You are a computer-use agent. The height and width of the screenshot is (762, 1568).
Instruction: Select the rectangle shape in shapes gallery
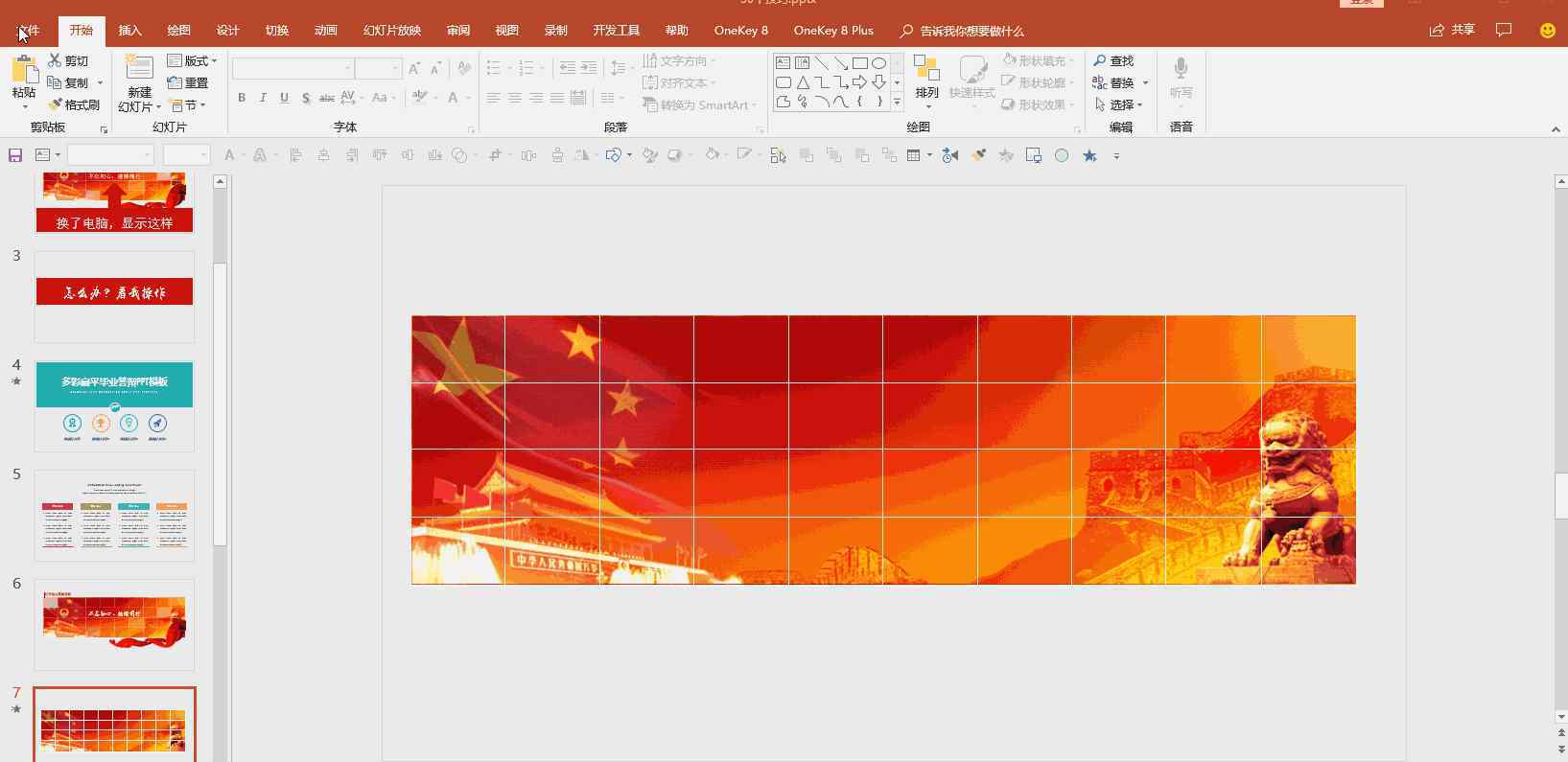pyautogui.click(x=860, y=63)
